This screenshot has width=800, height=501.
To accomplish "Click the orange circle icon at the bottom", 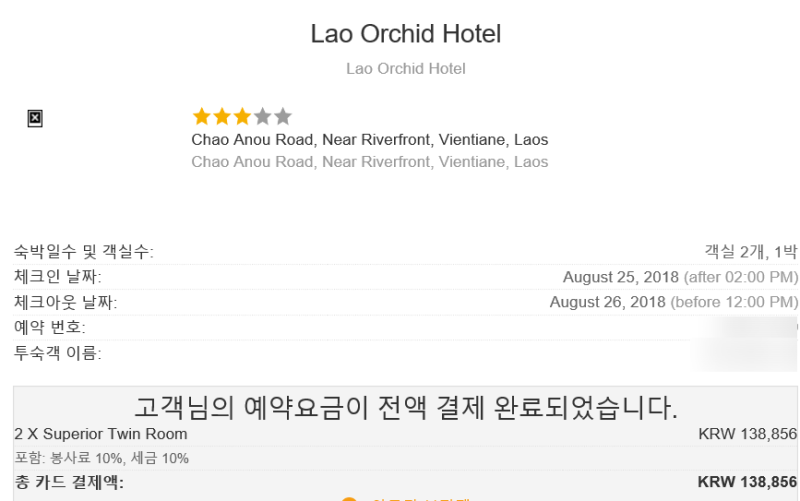I will click(x=349, y=498).
